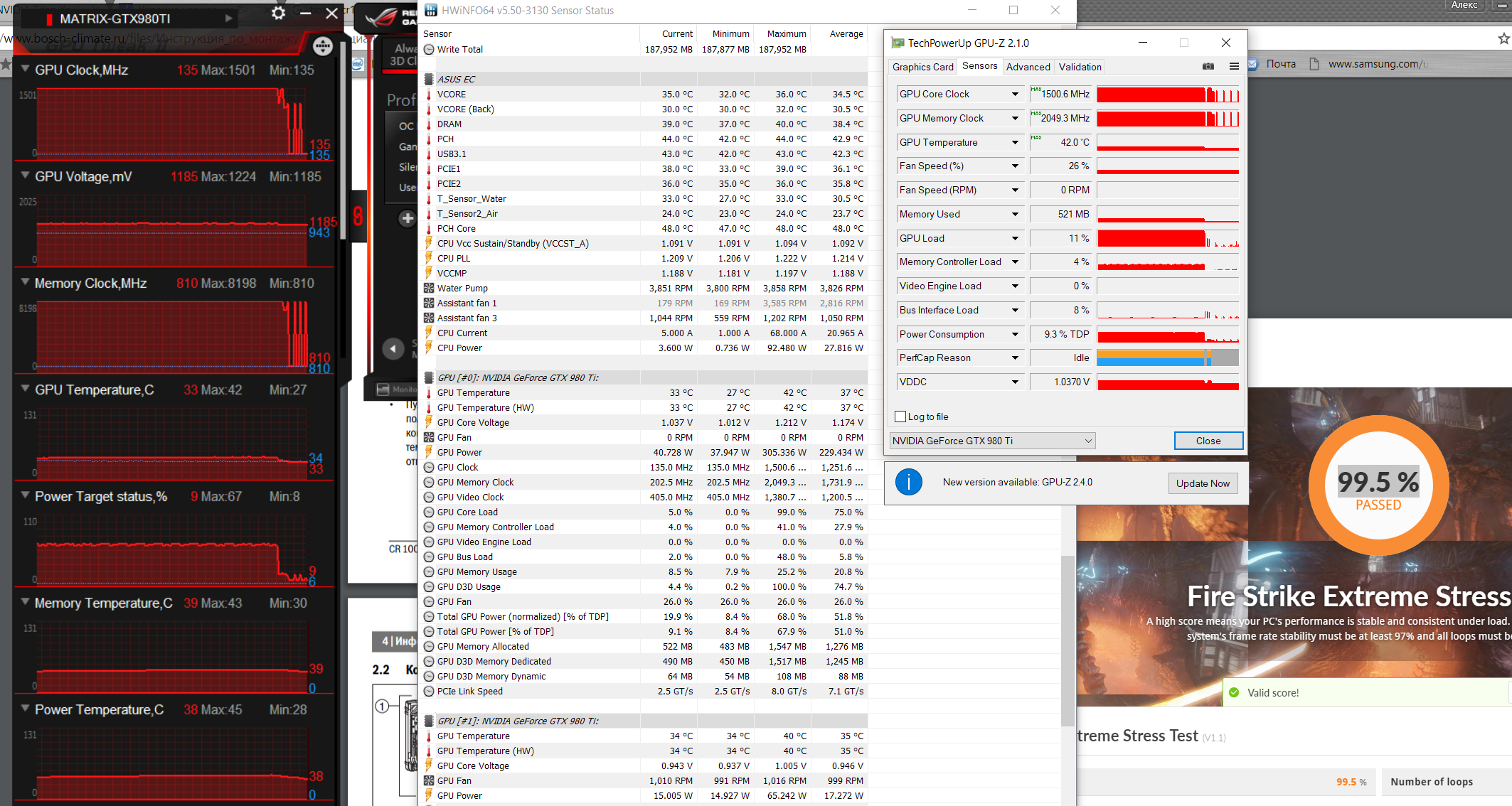Collapse the GPU Clock,MHz graph
Screen dimensions: 1512x806
coord(26,69)
